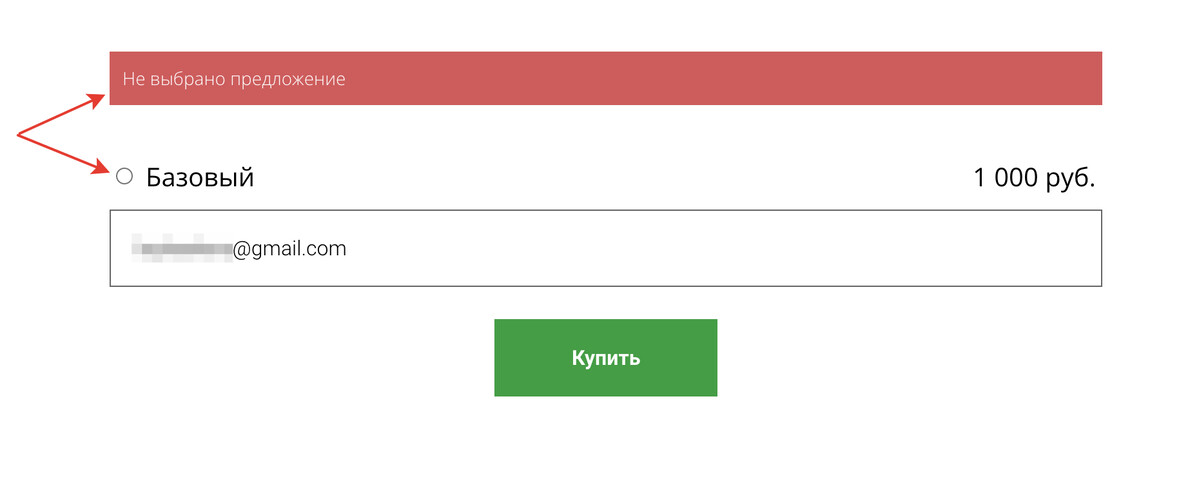Place cursor at end of email text
This screenshot has width=1199, height=499.
(348, 249)
